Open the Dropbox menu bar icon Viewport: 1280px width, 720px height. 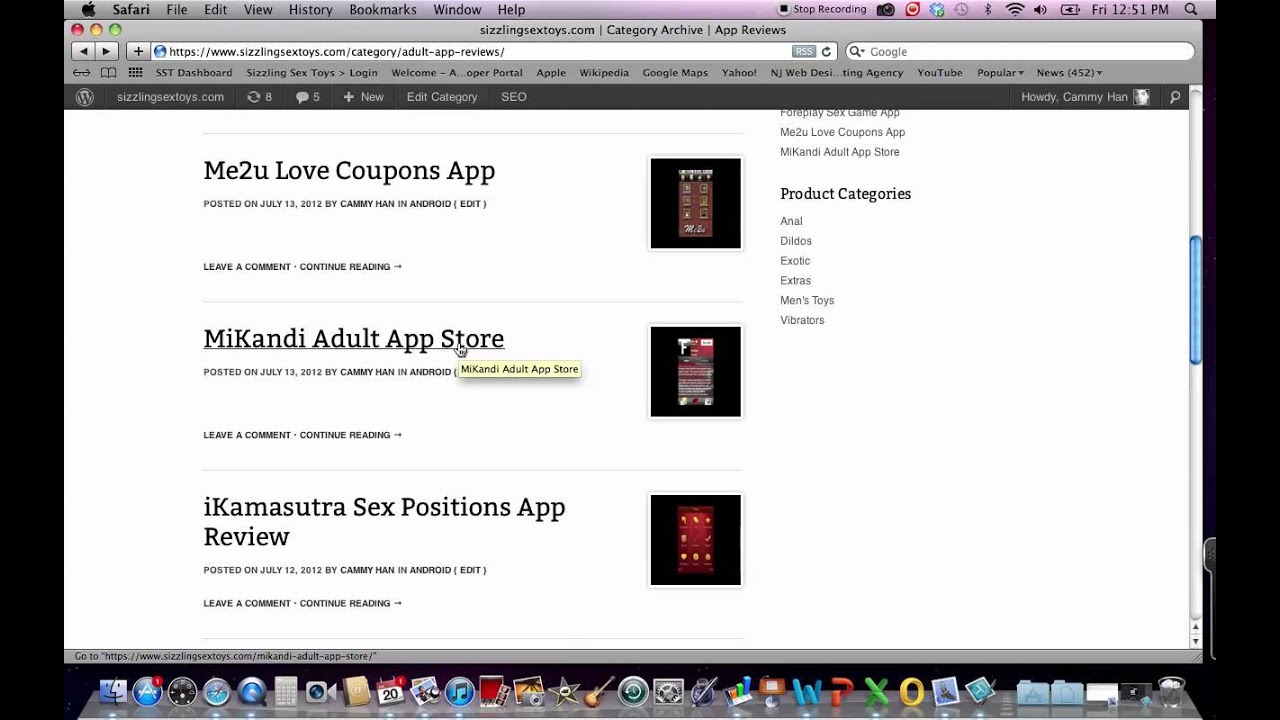point(937,9)
